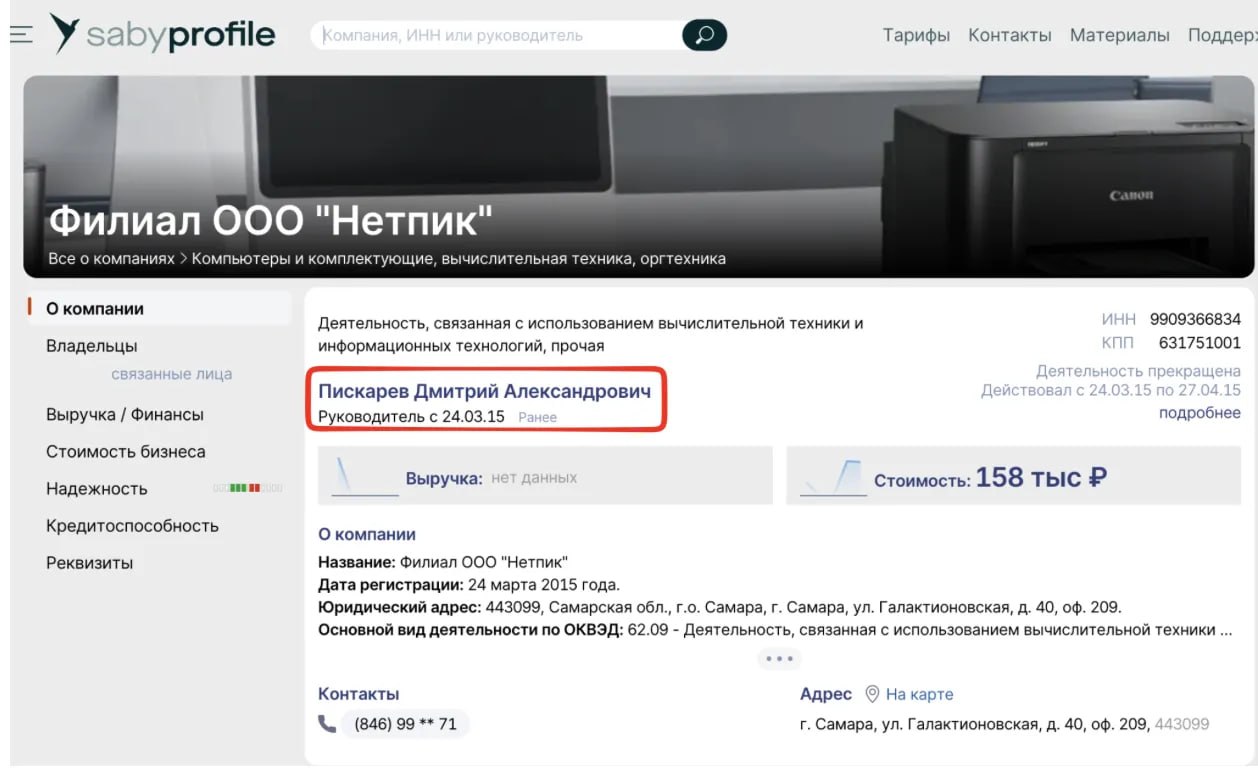Click the Адрес heading link
Image resolution: width=1258 pixels, height=768 pixels.
tap(826, 694)
